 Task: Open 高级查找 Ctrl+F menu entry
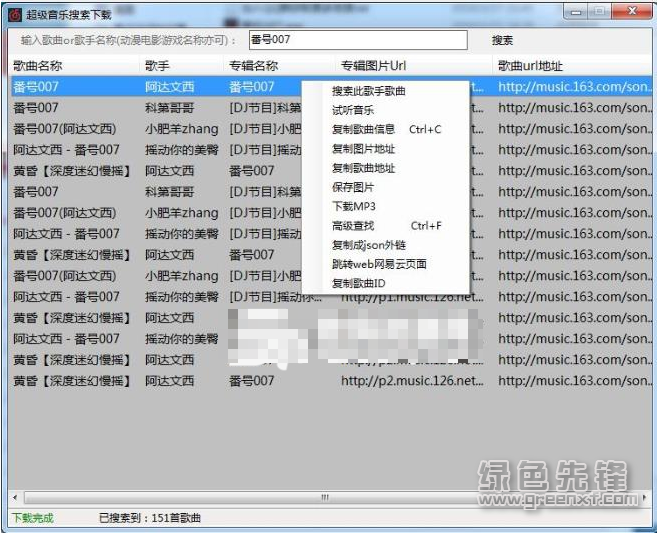386,226
